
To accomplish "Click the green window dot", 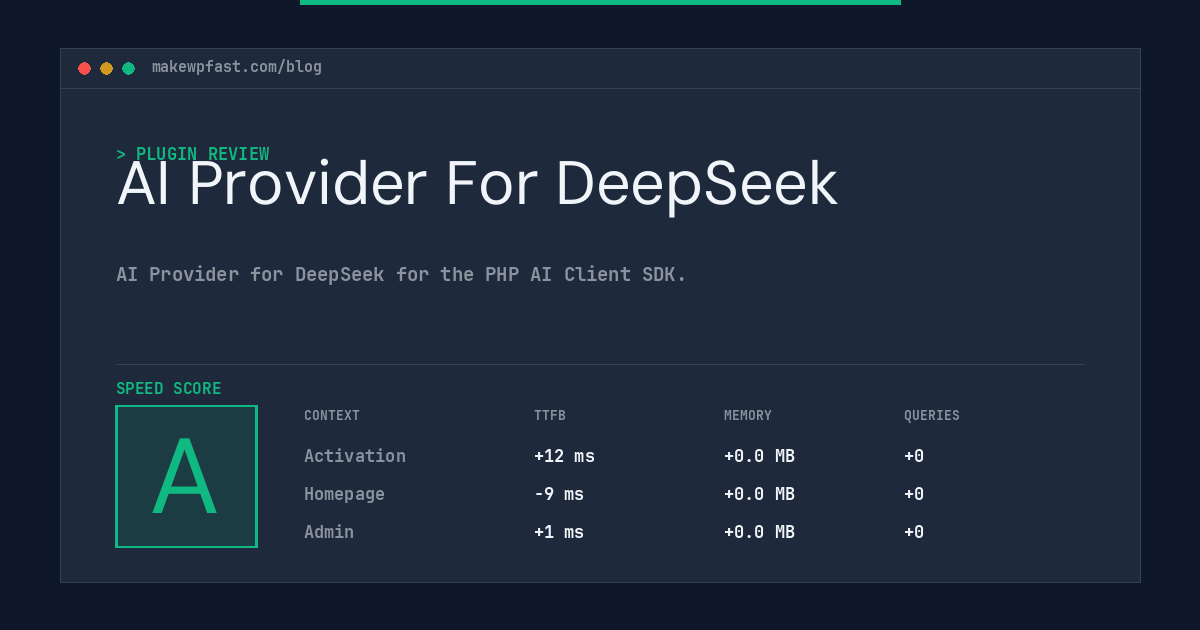I will pos(128,68).
